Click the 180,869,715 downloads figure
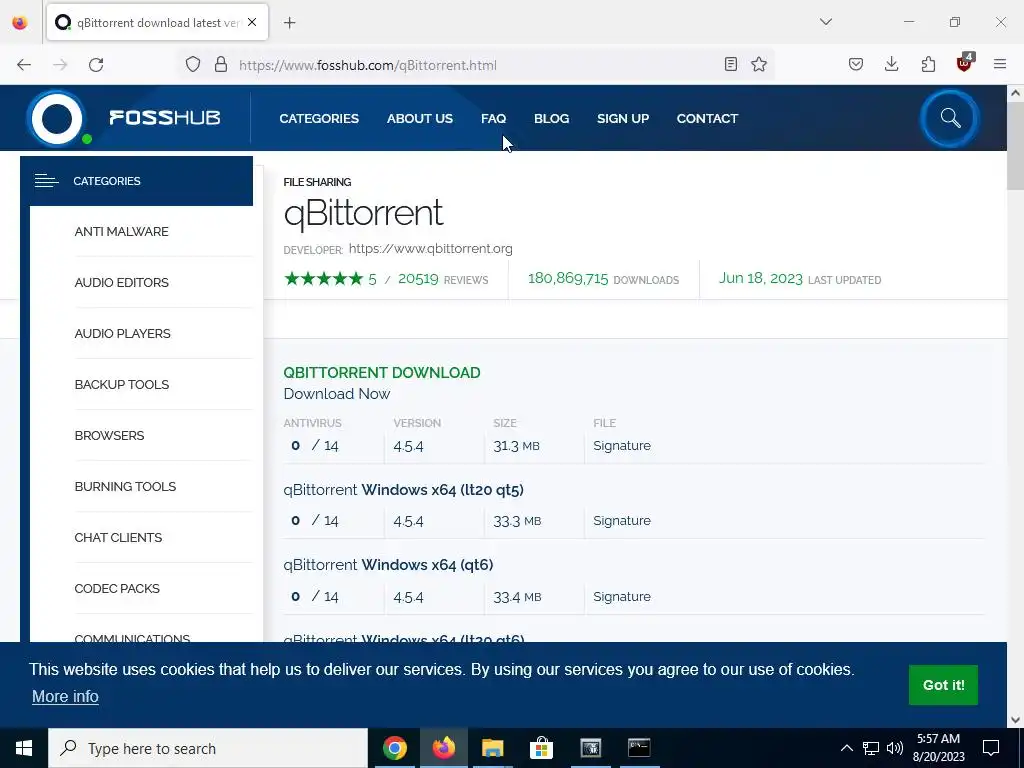1024x768 pixels. point(568,279)
